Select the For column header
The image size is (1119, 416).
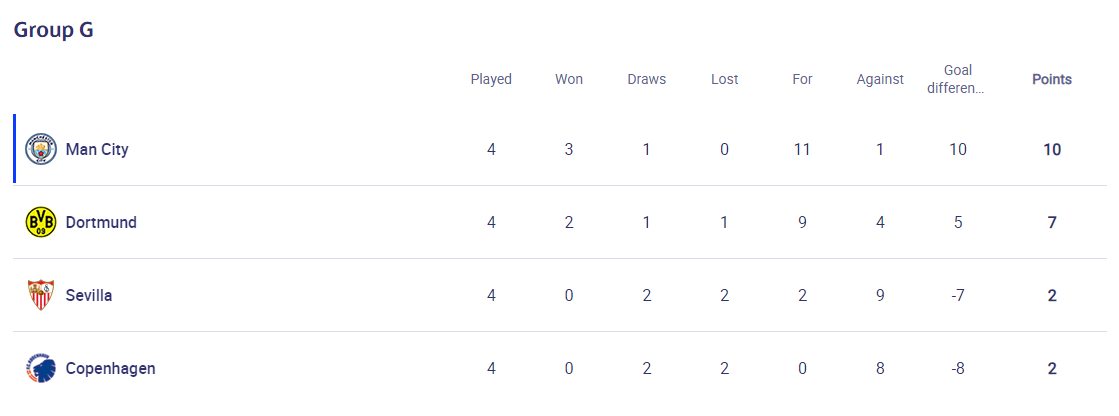tap(802, 79)
